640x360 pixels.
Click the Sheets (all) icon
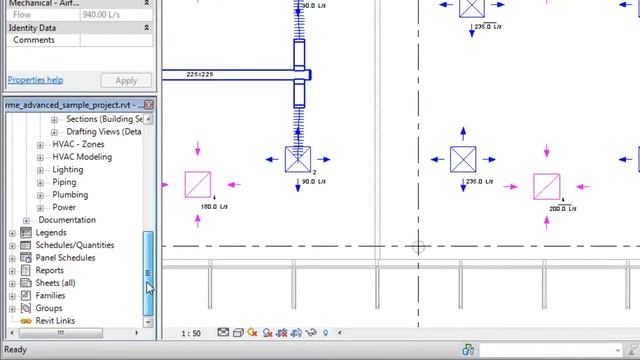pos(26,283)
